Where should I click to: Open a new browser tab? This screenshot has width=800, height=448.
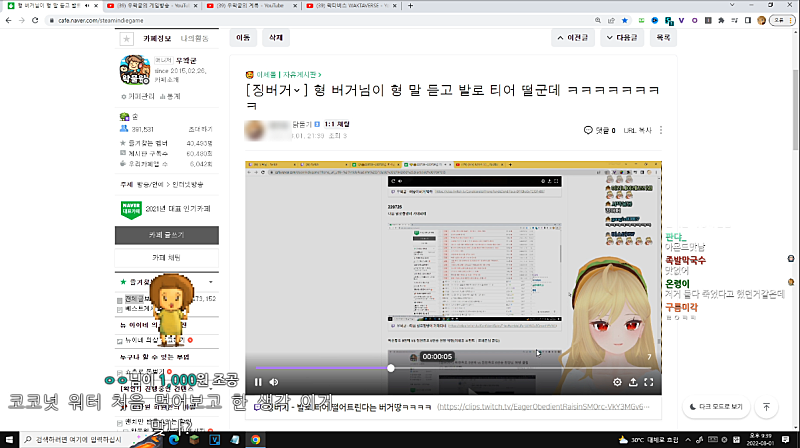410,6
